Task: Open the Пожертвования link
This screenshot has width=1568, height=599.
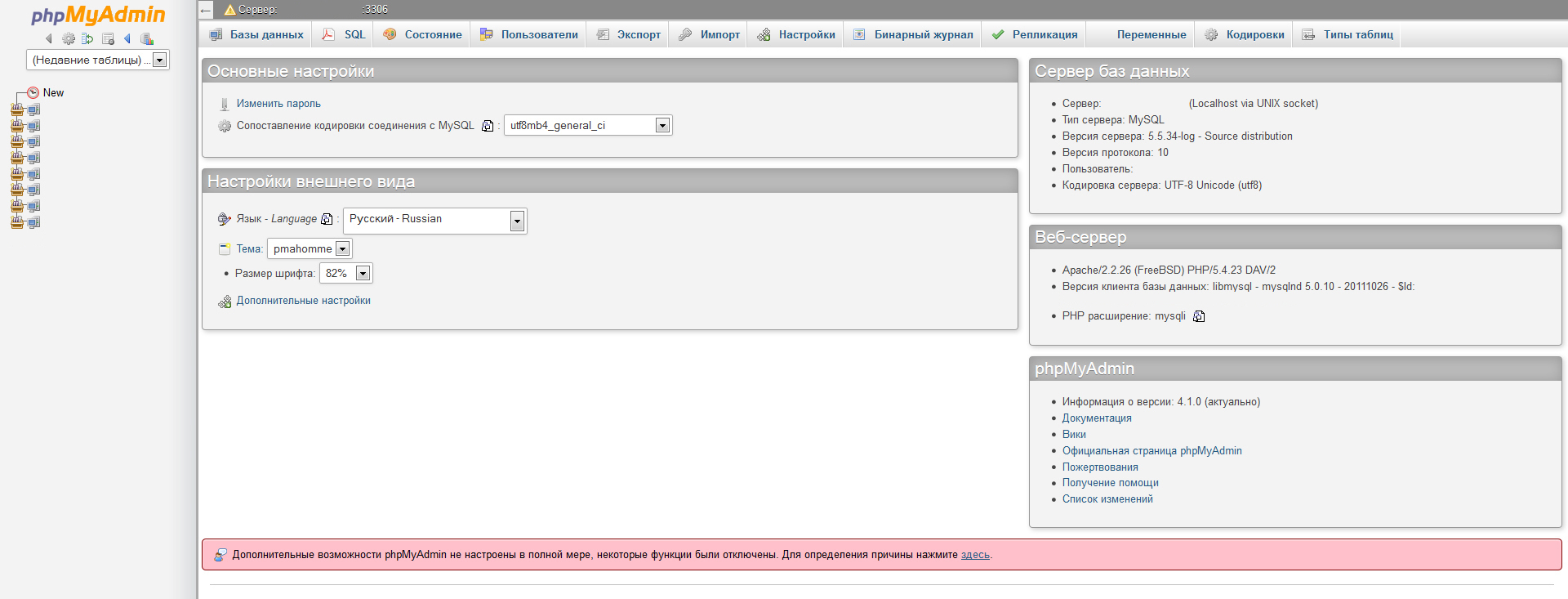Action: (x=1100, y=467)
